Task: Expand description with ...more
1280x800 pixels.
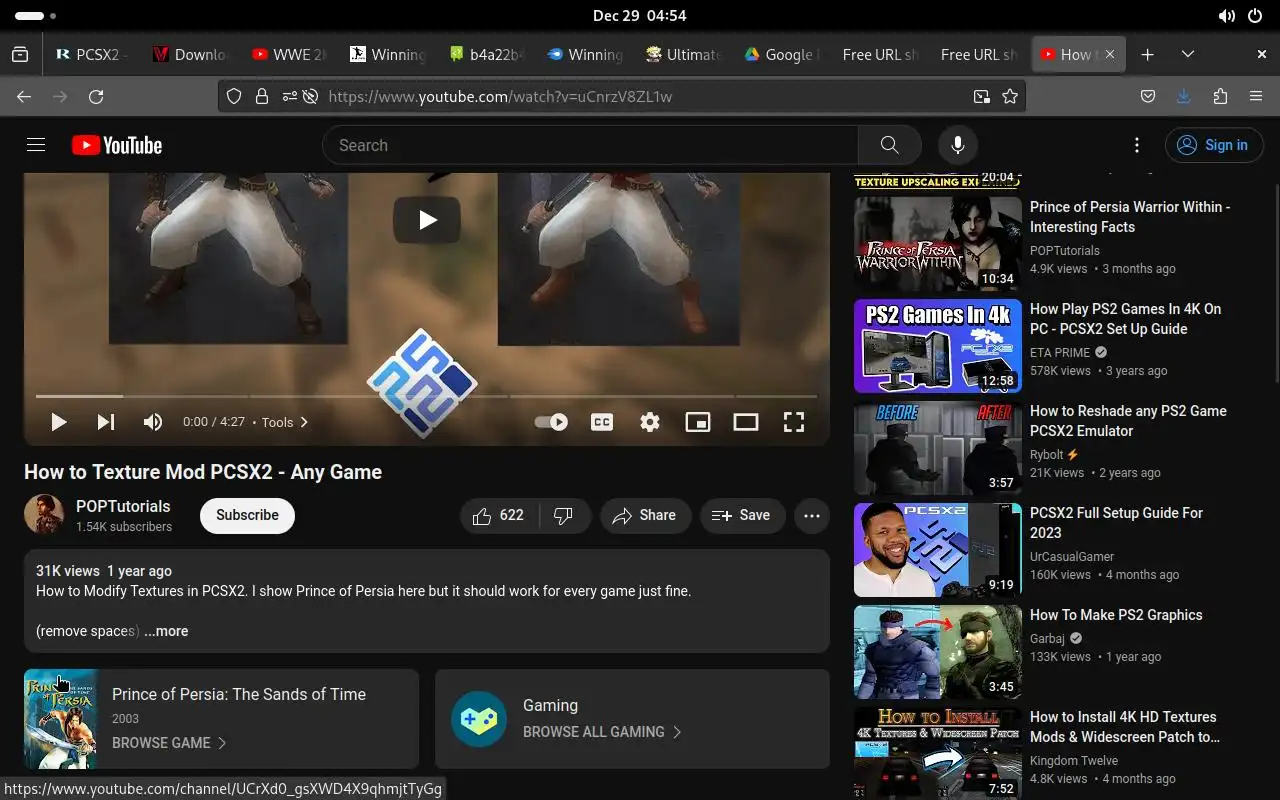Action: pyautogui.click(x=166, y=631)
